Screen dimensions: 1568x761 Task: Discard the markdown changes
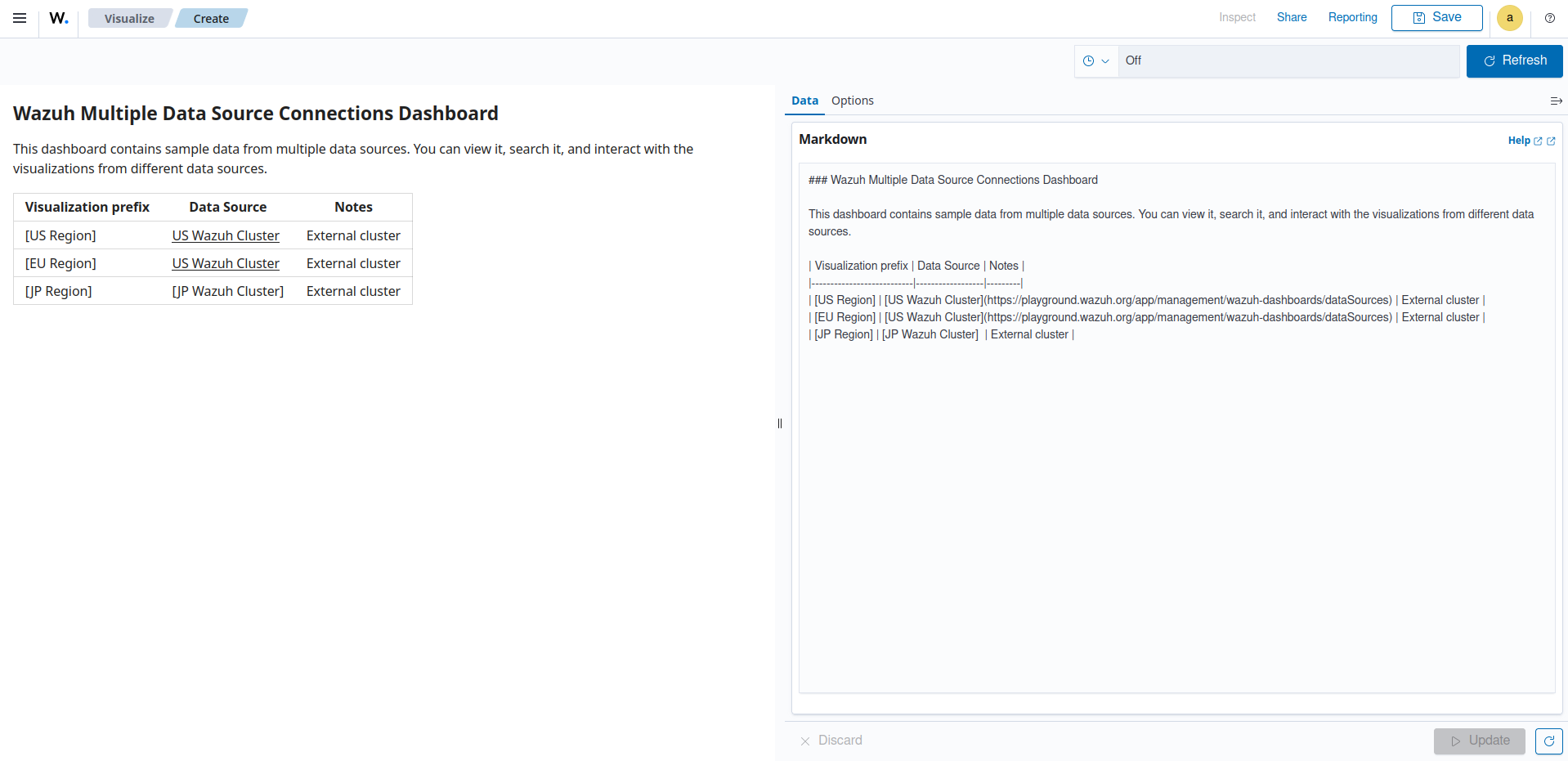point(831,741)
